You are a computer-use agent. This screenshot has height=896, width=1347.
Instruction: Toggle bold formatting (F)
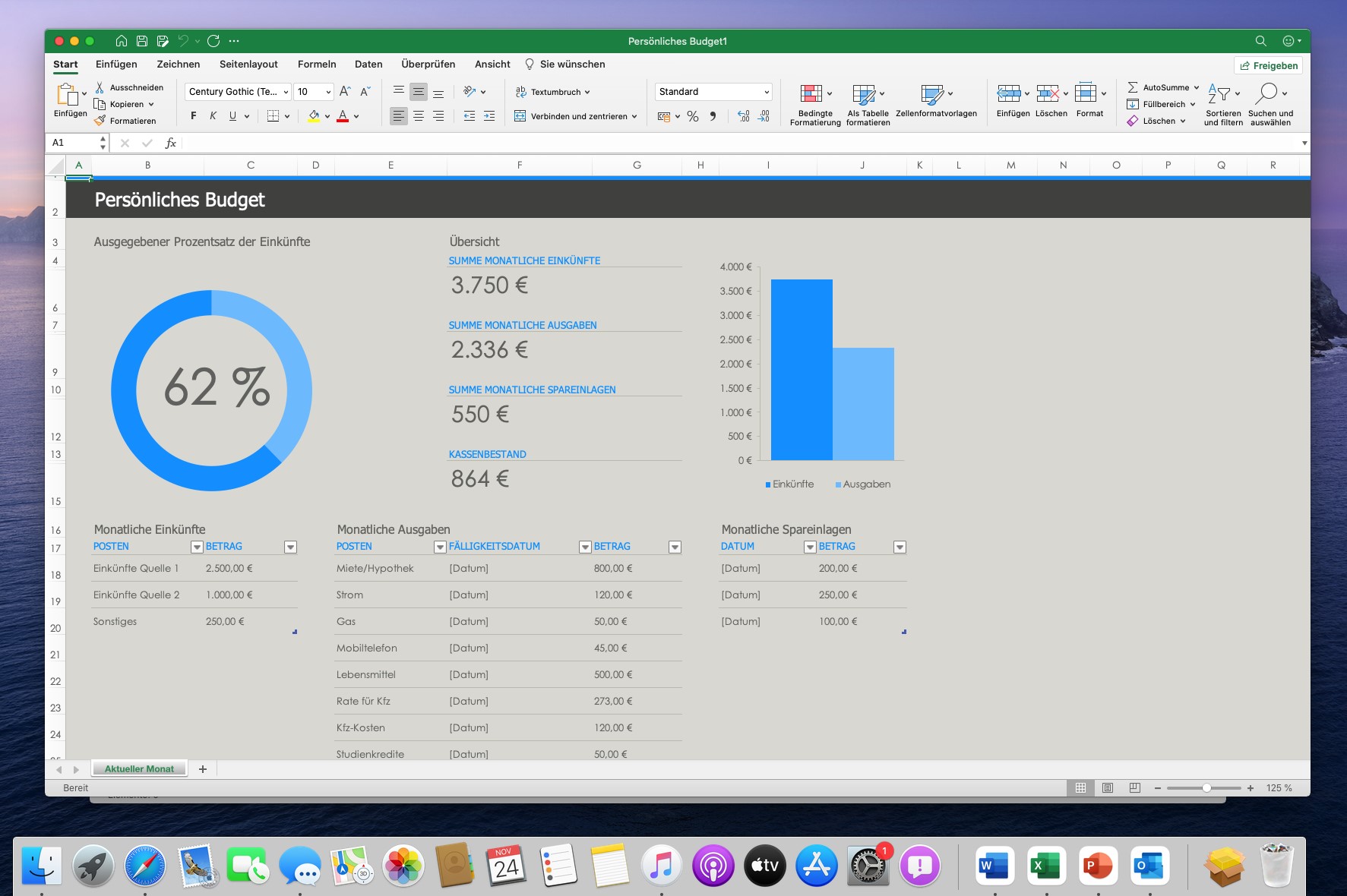pos(194,116)
